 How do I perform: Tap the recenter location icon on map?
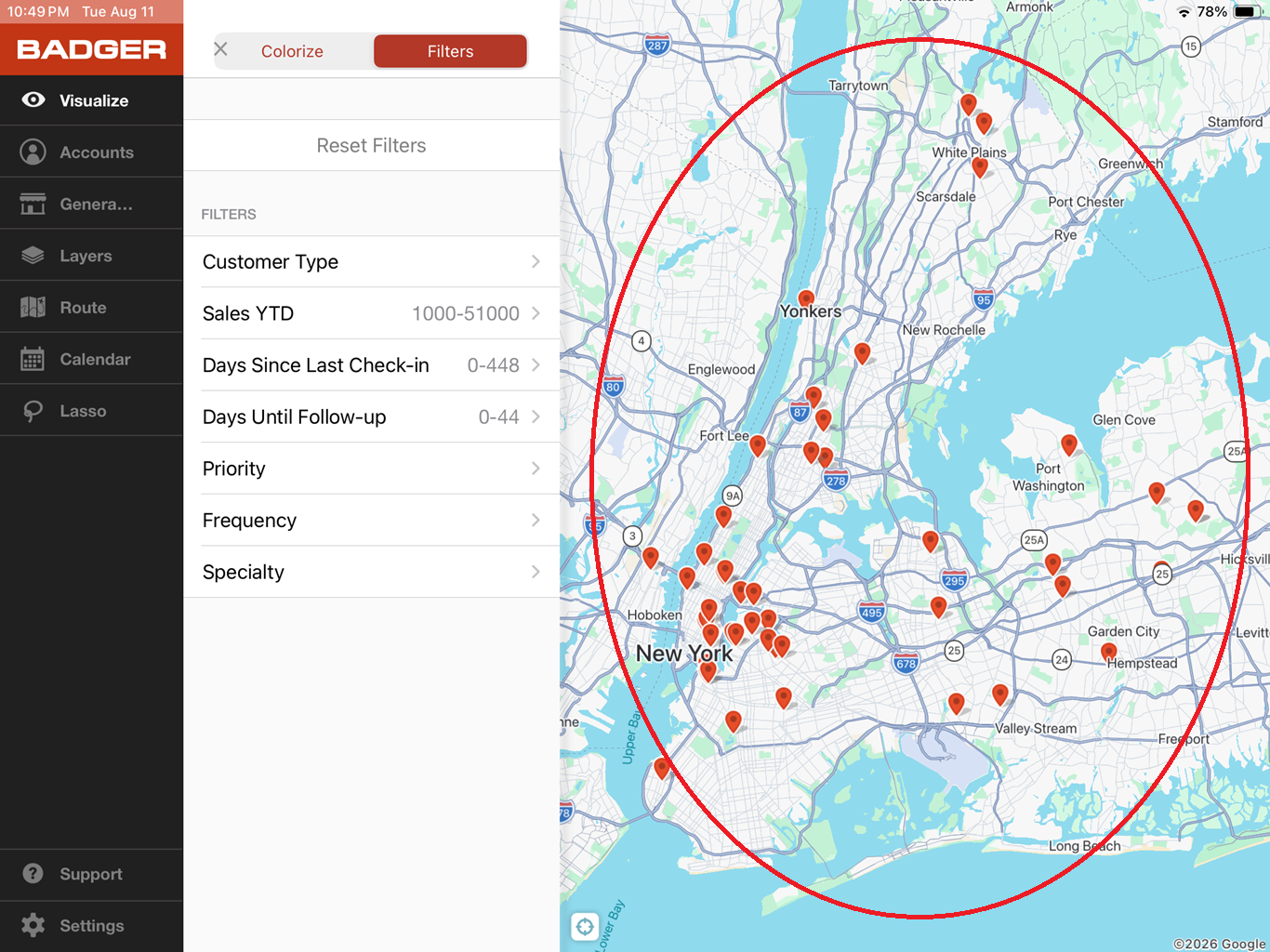pos(585,926)
